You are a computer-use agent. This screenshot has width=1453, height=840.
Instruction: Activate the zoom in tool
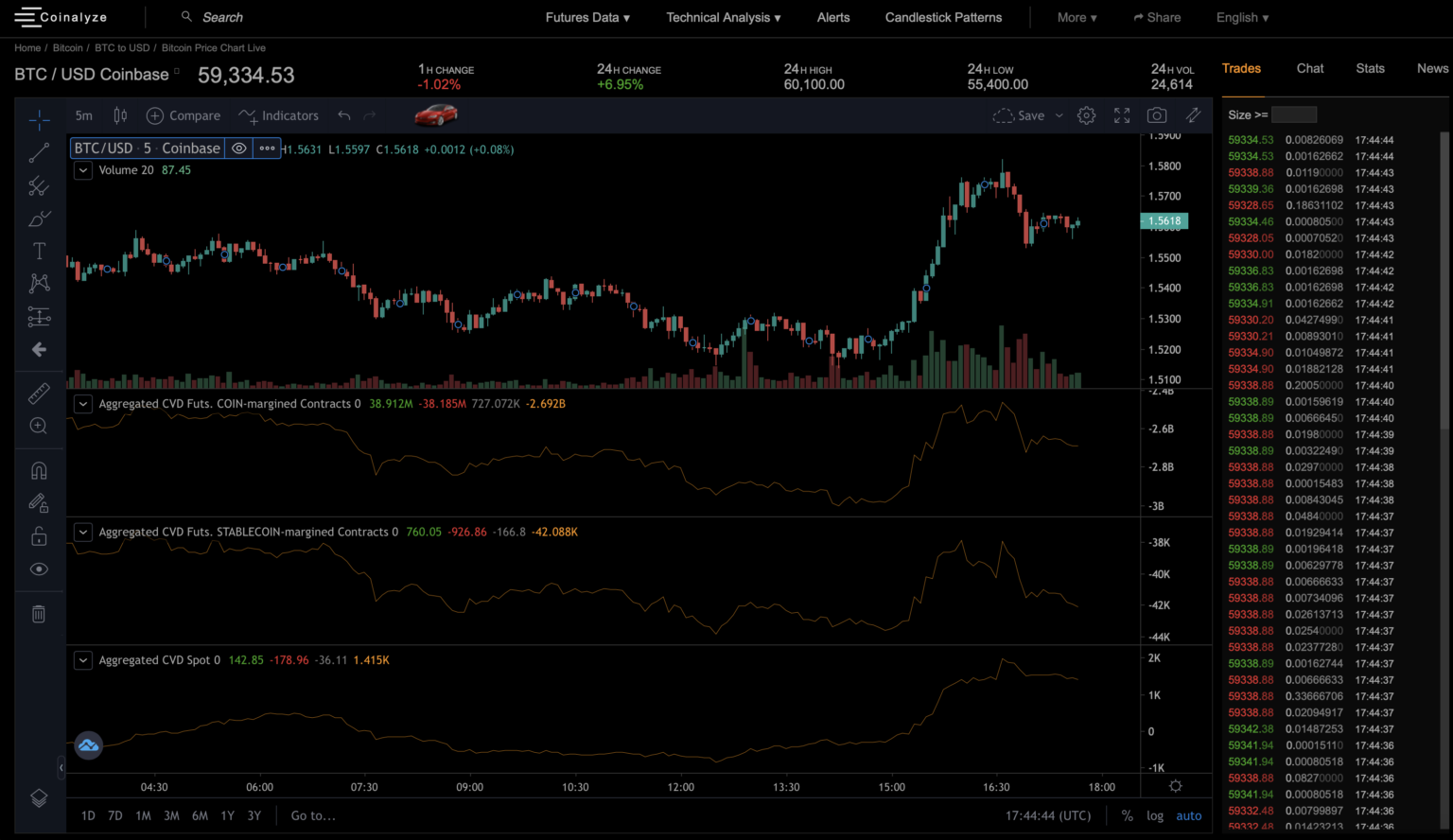[39, 427]
